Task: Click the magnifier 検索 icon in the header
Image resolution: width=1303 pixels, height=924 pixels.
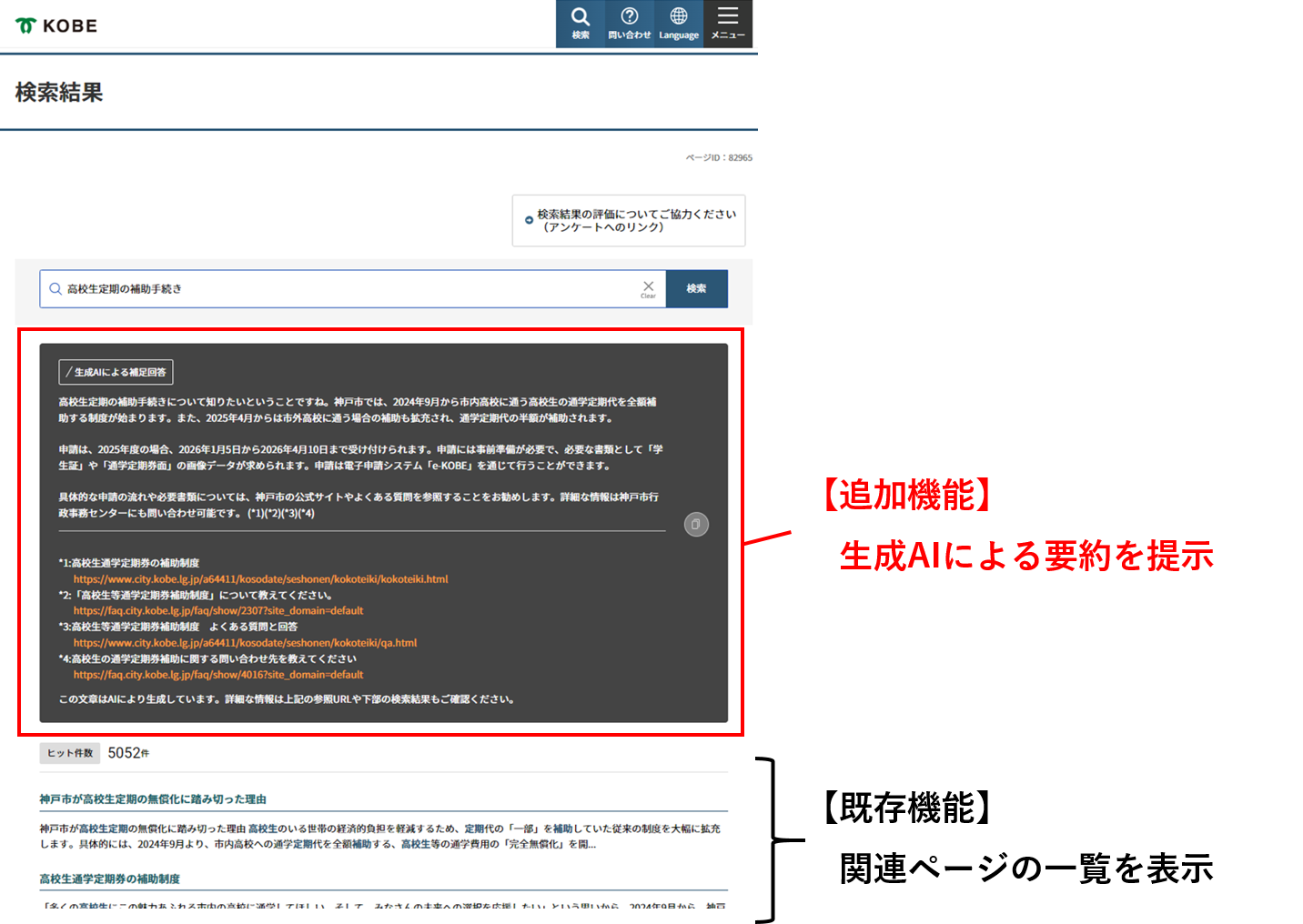Action: (580, 23)
